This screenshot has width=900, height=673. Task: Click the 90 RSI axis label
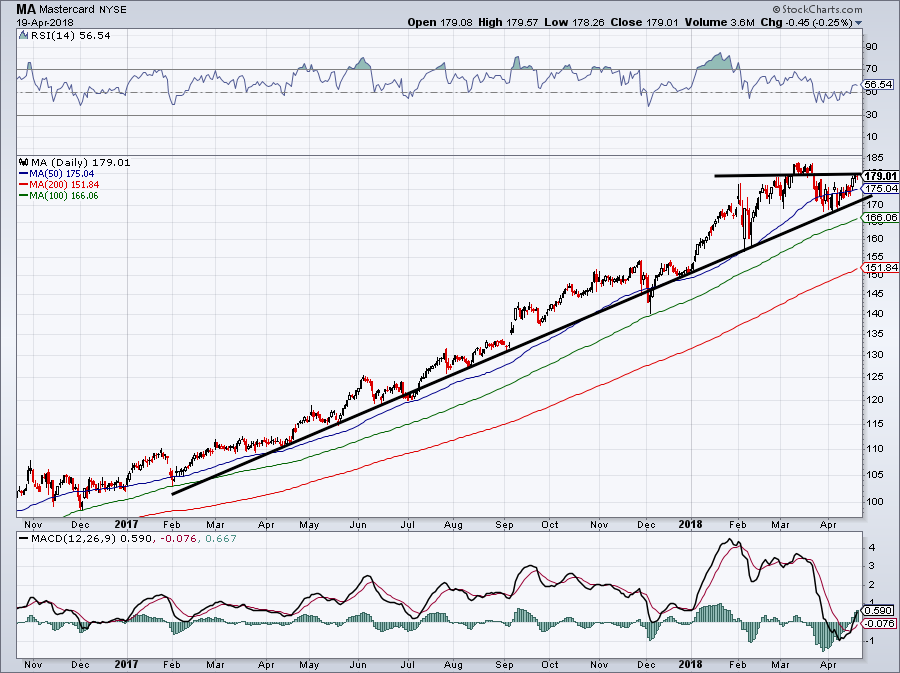point(871,47)
